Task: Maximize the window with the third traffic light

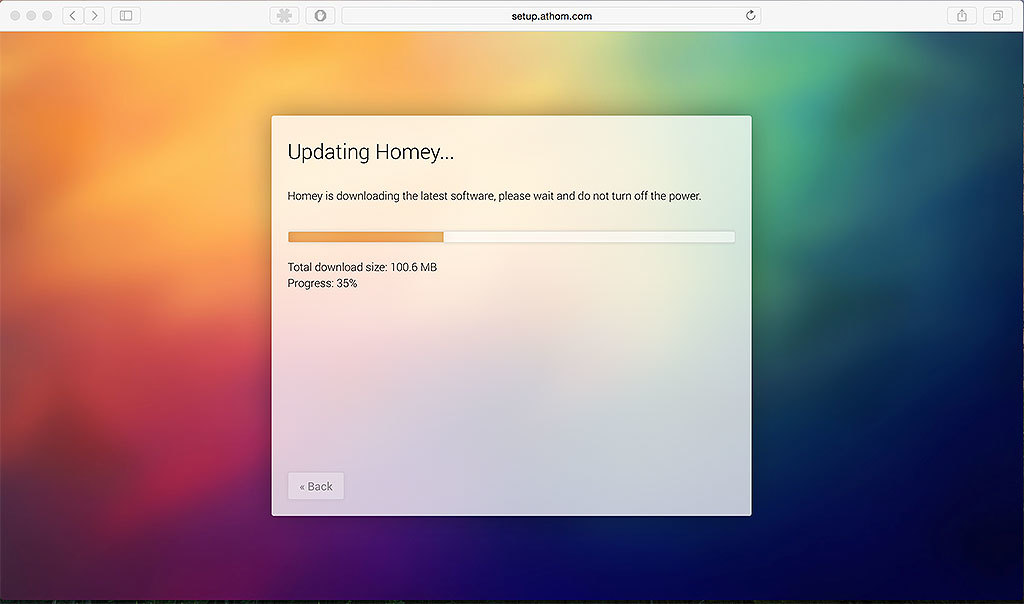Action: tap(47, 16)
